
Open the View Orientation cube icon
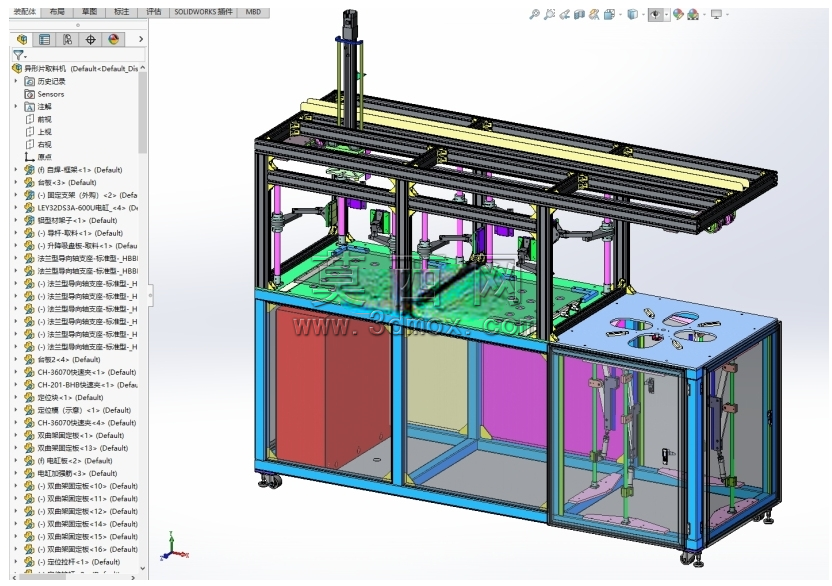tap(632, 14)
